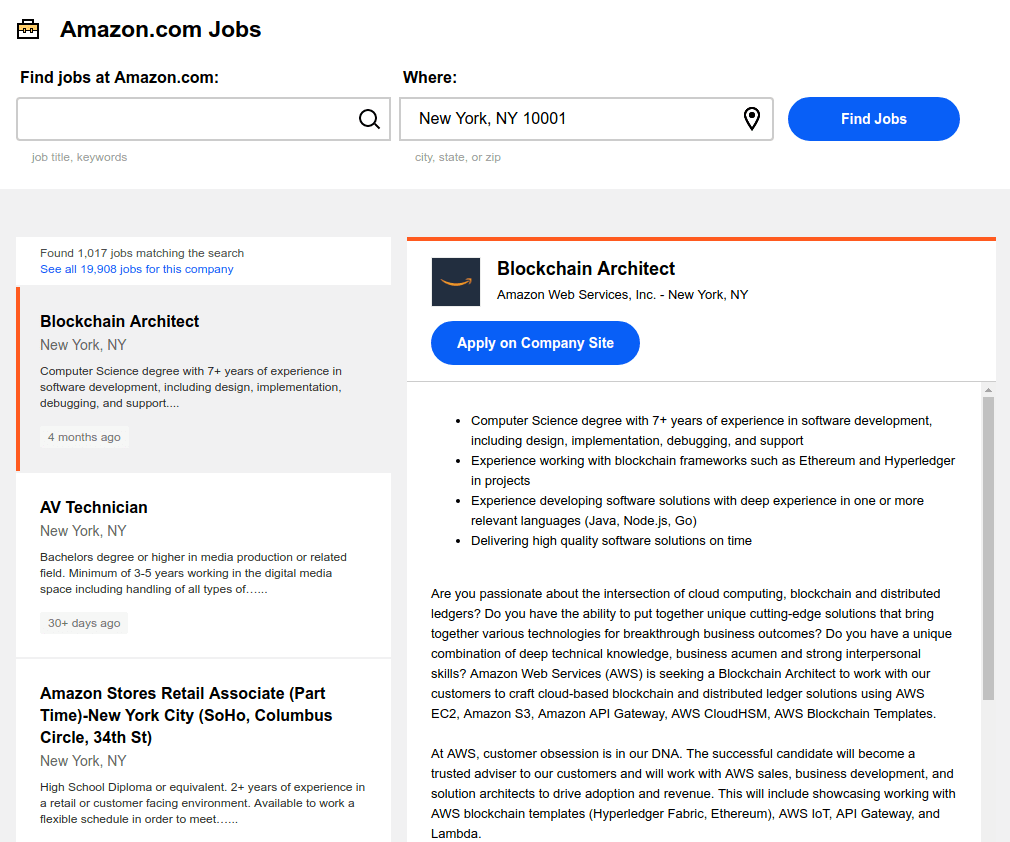Click Apply on Company Site button
The image size is (1010, 842).
coord(535,343)
